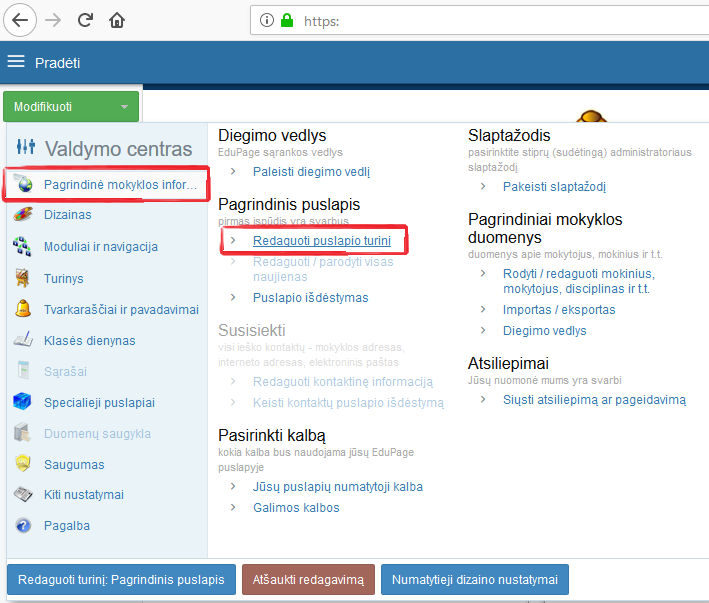
Task: Click the https address bar field
Action: [479, 20]
